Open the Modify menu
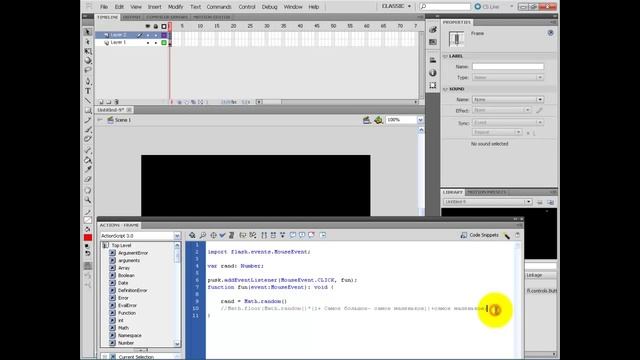640x360 pixels. coord(176,7)
